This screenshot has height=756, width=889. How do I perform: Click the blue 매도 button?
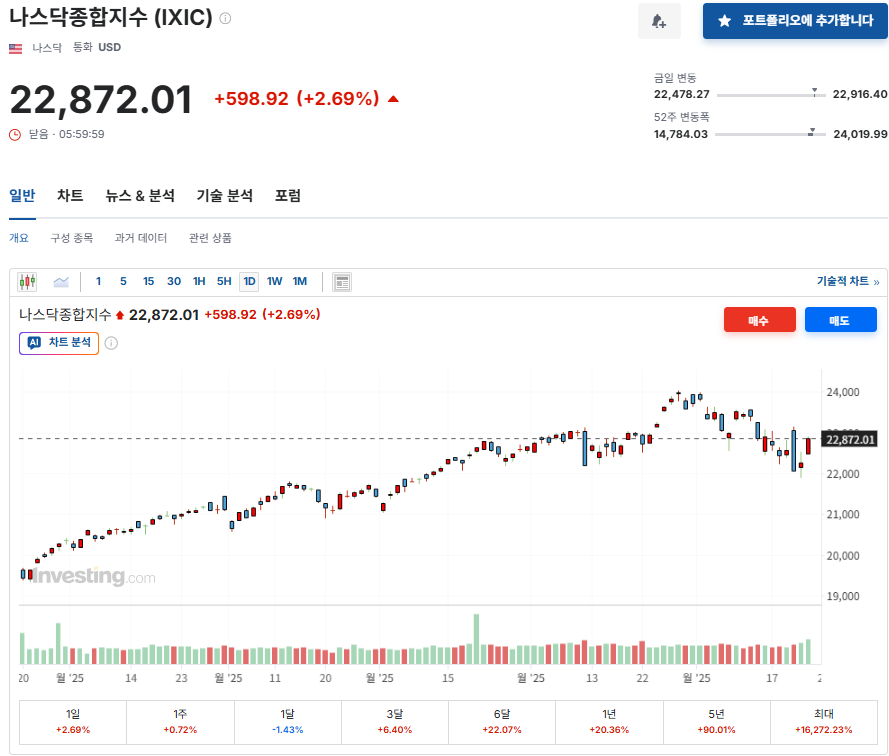coord(840,320)
